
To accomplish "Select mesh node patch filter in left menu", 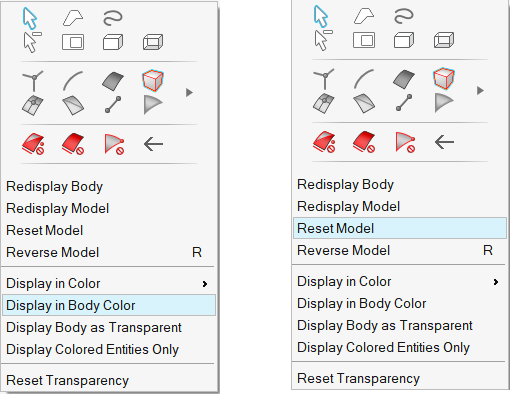I will pos(32,105).
